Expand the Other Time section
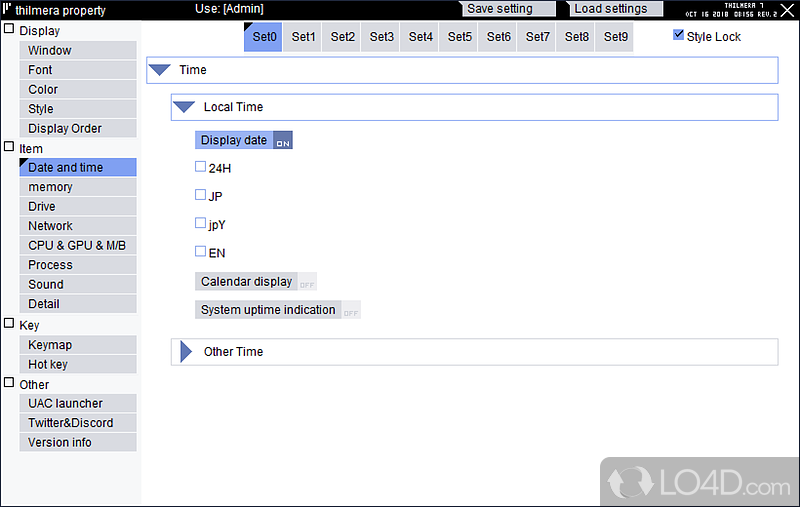This screenshot has height=507, width=800. coord(186,352)
